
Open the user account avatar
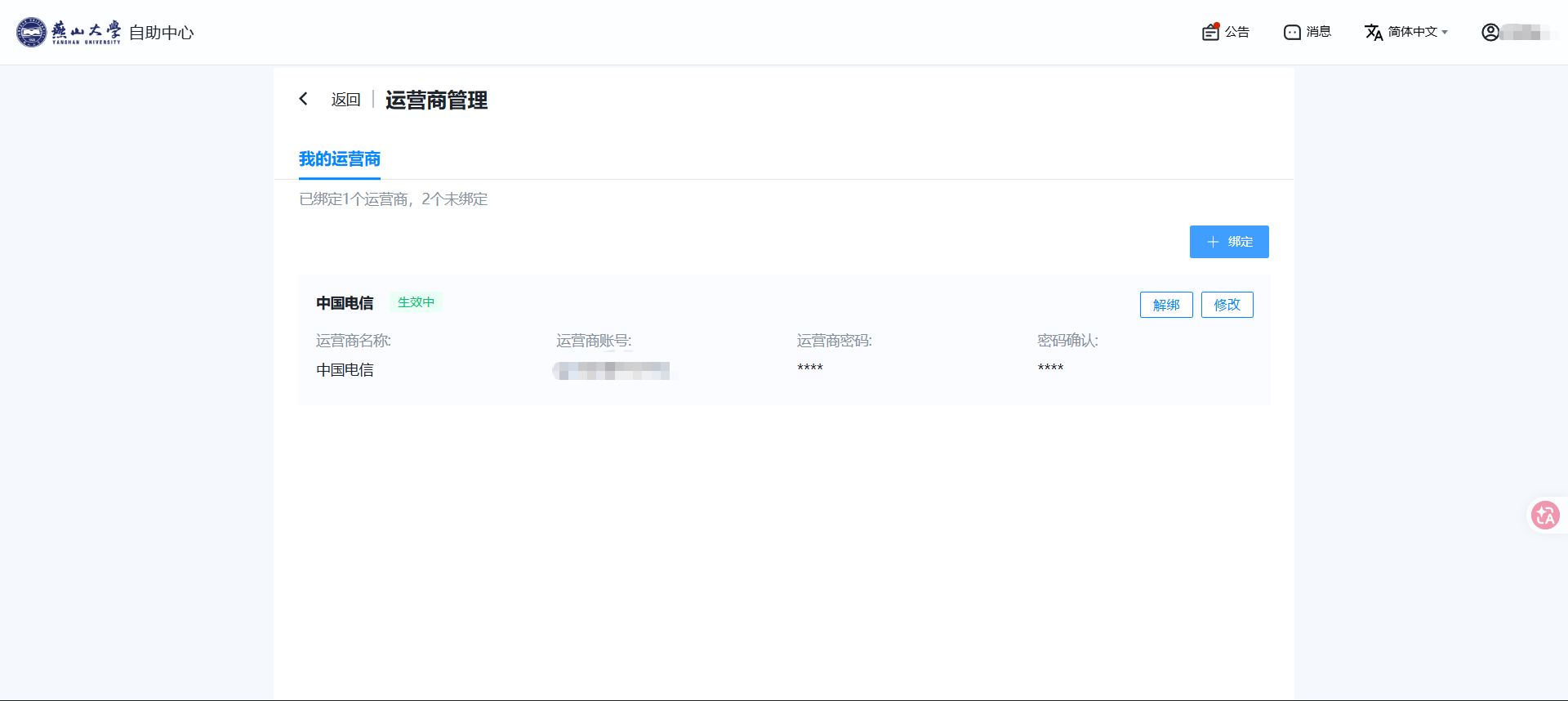(x=1490, y=32)
